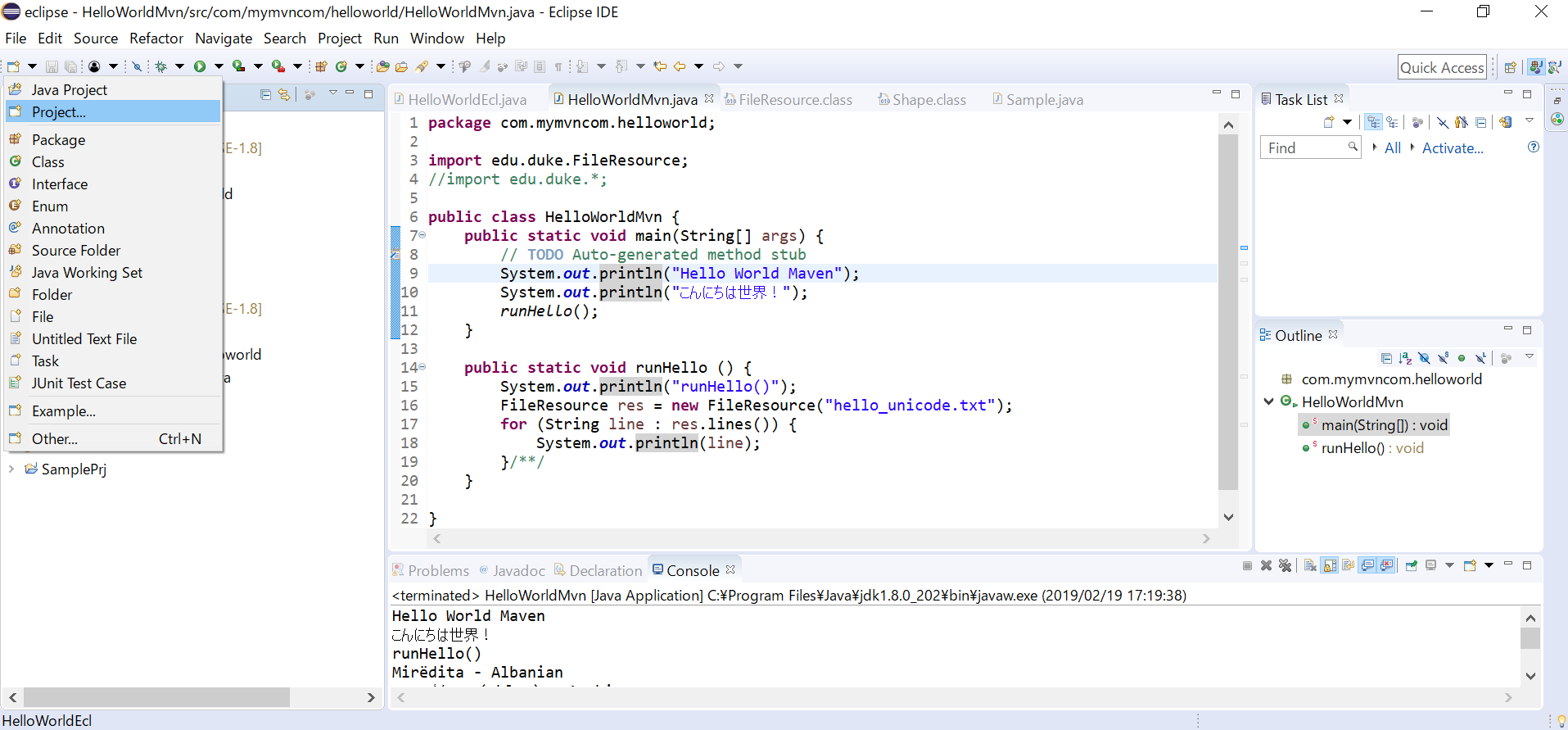Select Project... in the New menu

[x=114, y=111]
